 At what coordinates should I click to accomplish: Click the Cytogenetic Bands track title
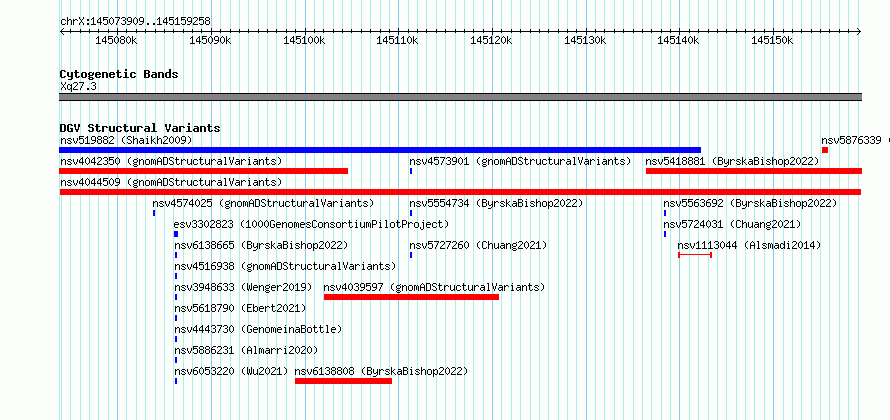tap(119, 74)
